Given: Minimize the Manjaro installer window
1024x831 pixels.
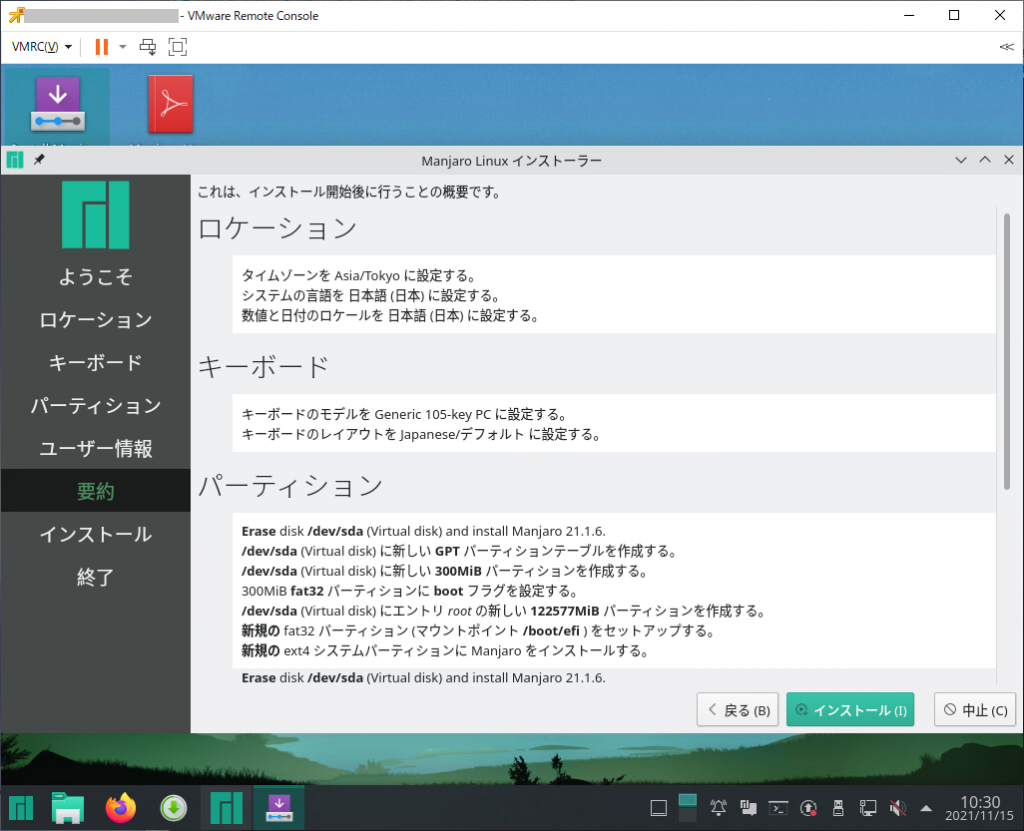Looking at the screenshot, I should point(961,160).
